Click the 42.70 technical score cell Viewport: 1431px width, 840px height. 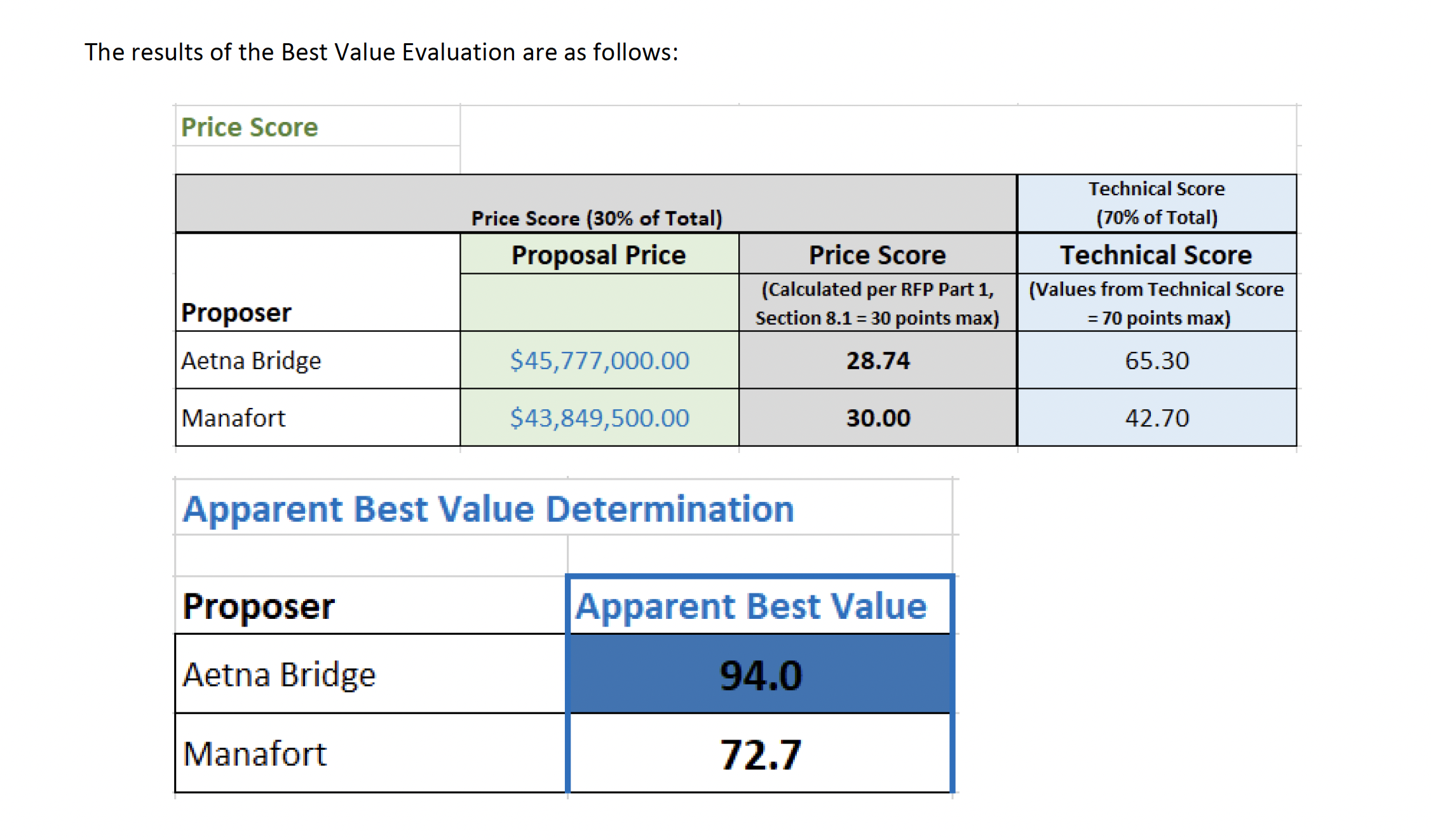(x=1156, y=417)
